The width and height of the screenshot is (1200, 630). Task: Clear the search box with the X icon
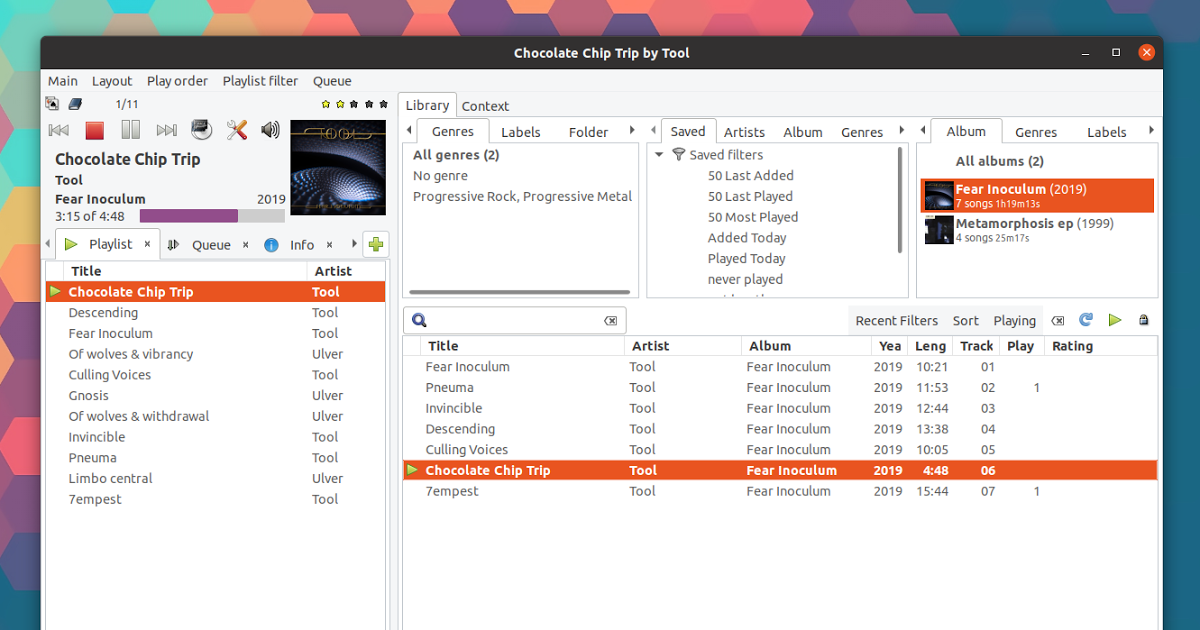click(x=611, y=321)
